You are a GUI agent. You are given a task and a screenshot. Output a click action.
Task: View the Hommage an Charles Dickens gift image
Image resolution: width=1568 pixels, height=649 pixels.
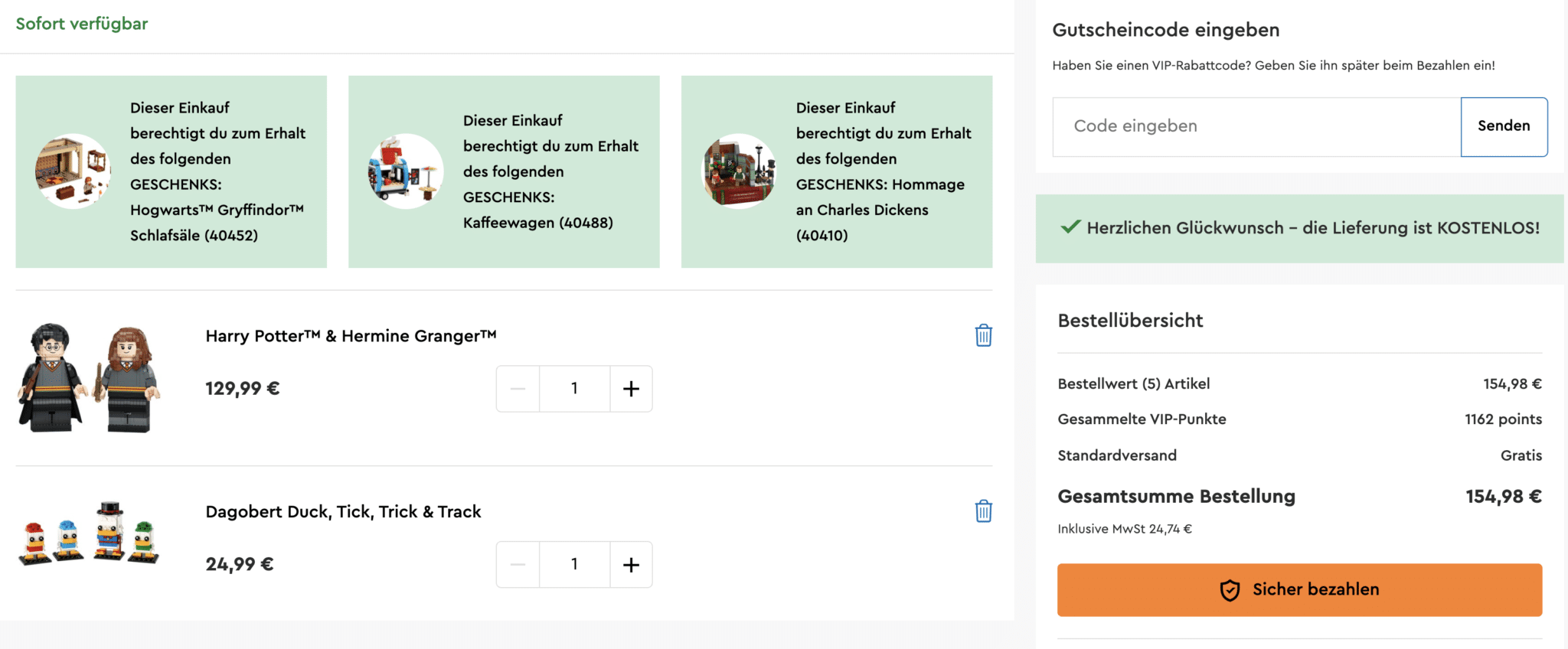click(739, 171)
